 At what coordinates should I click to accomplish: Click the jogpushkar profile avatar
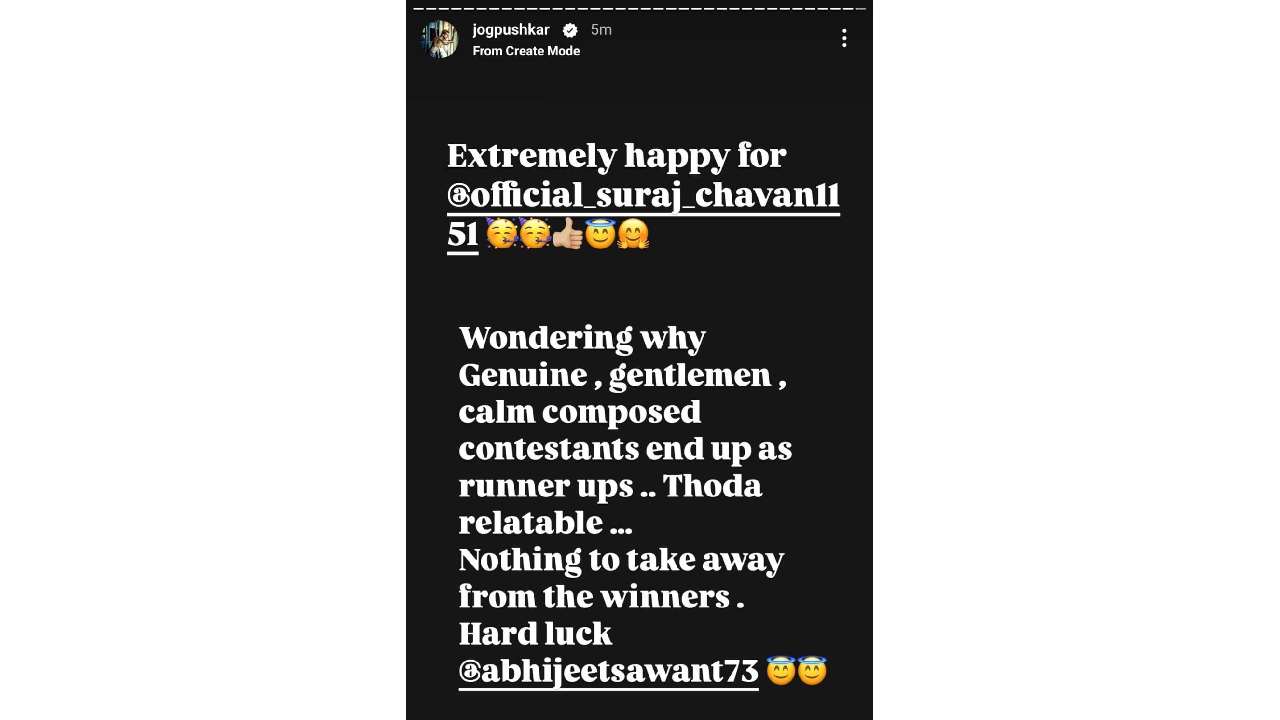440,39
